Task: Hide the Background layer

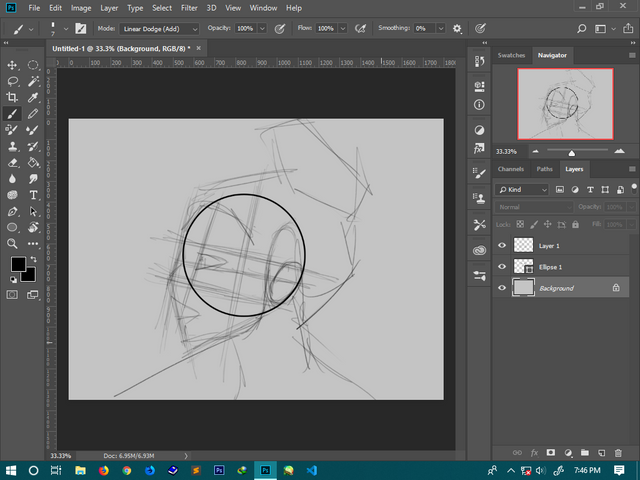Action: coord(502,288)
